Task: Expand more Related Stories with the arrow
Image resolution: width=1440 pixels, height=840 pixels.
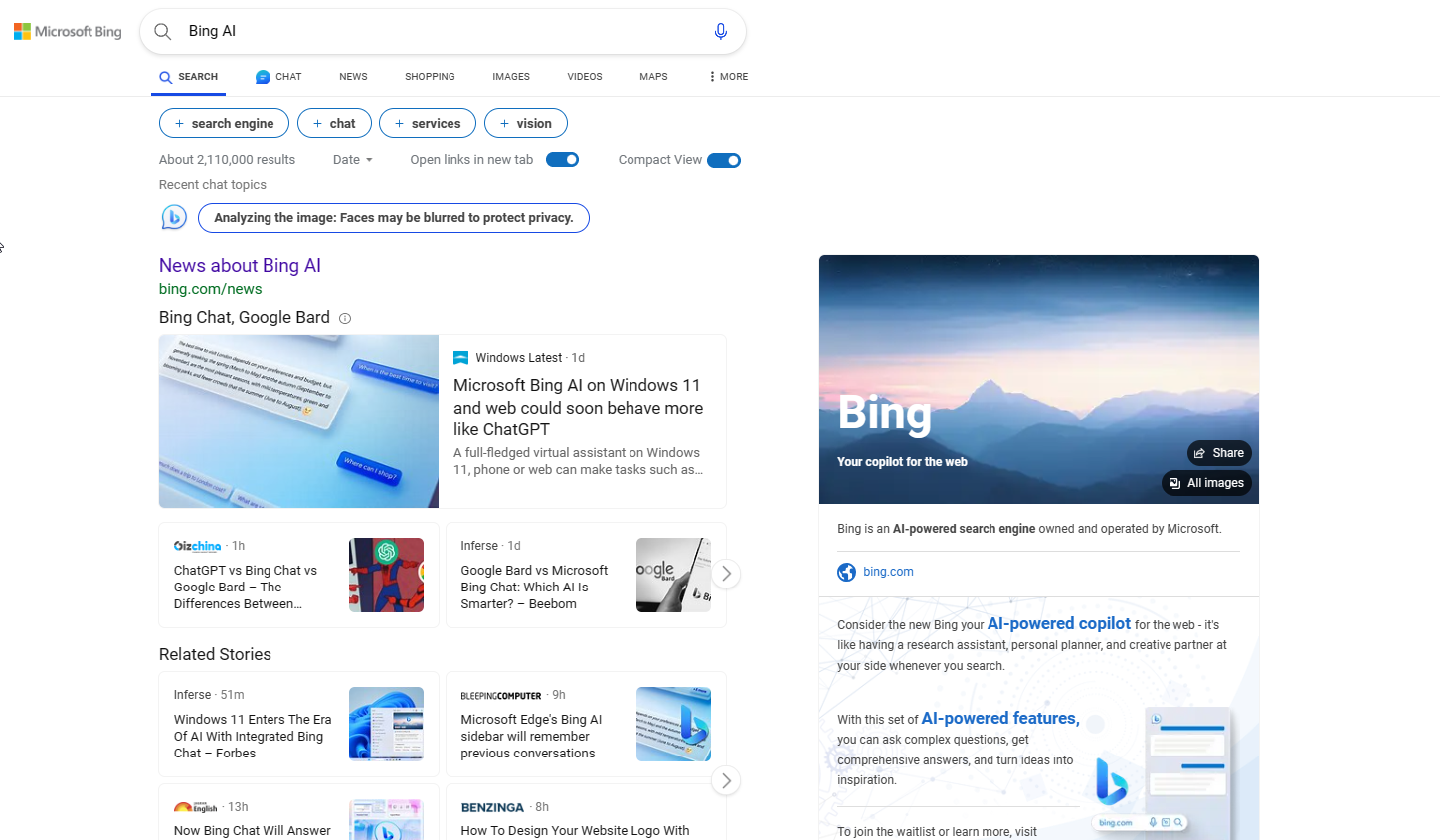Action: [x=726, y=780]
